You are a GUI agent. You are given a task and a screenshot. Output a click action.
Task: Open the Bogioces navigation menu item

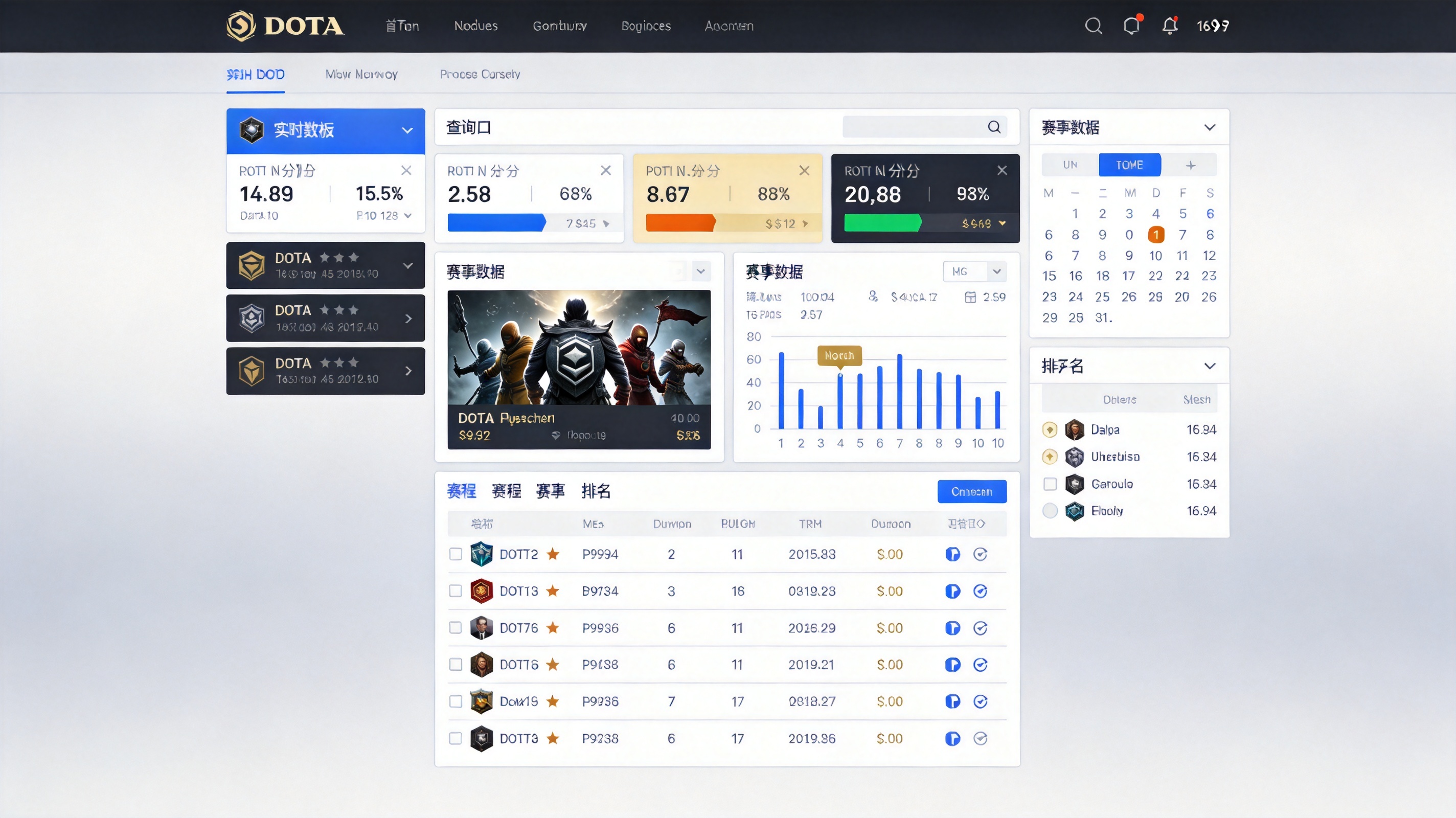[646, 26]
